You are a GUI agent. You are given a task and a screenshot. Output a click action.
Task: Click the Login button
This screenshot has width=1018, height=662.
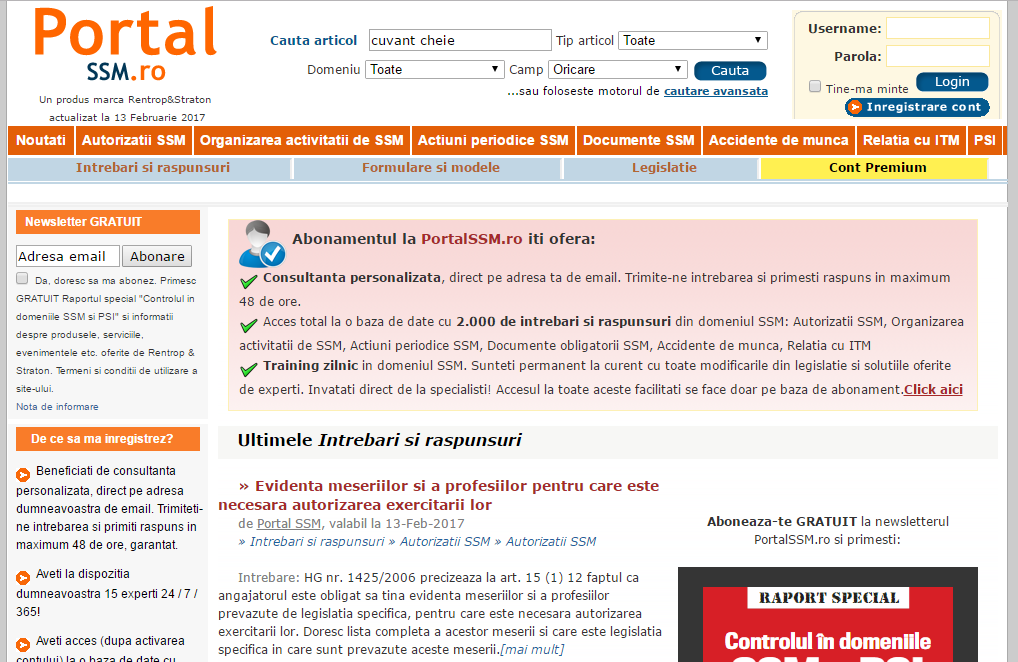(951, 82)
